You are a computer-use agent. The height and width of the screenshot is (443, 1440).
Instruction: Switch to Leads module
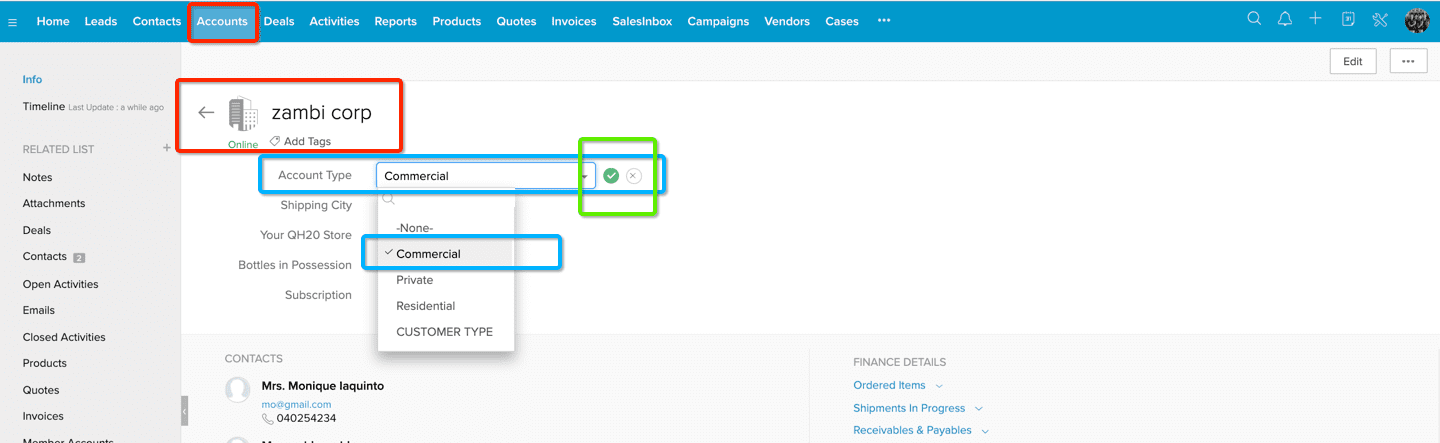(101, 21)
